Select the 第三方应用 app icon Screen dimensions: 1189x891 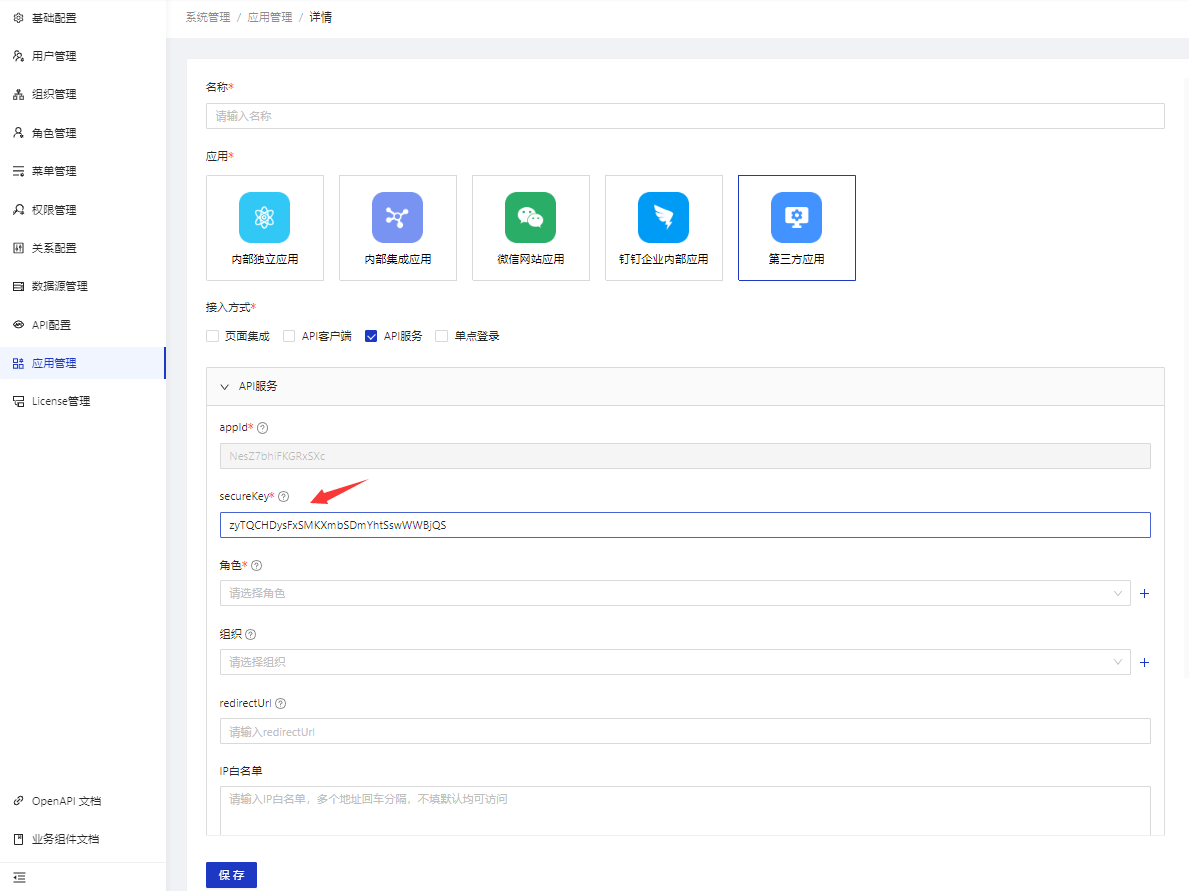pos(796,218)
